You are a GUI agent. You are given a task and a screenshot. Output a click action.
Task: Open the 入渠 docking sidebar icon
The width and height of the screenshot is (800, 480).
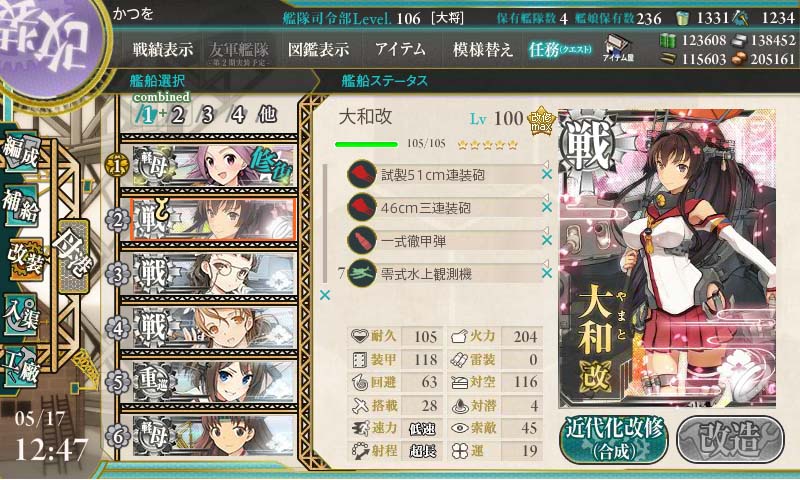click(20, 315)
